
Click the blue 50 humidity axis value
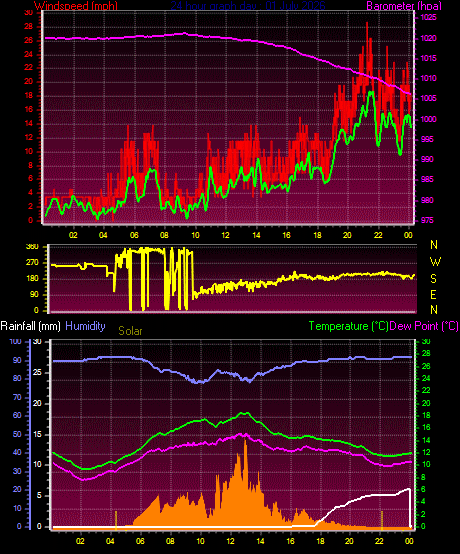click(x=17, y=435)
